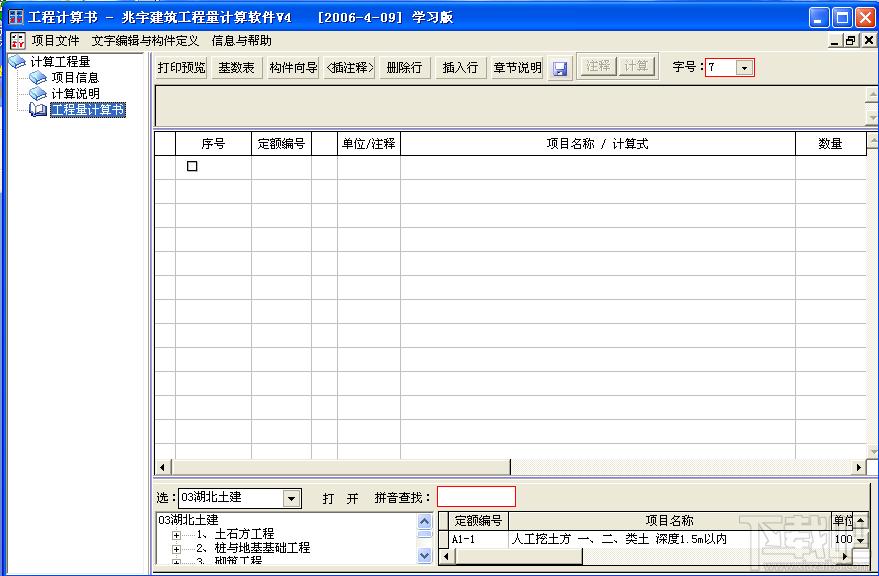
Task: Click the quota tree scroll down arrow
Action: (x=424, y=556)
